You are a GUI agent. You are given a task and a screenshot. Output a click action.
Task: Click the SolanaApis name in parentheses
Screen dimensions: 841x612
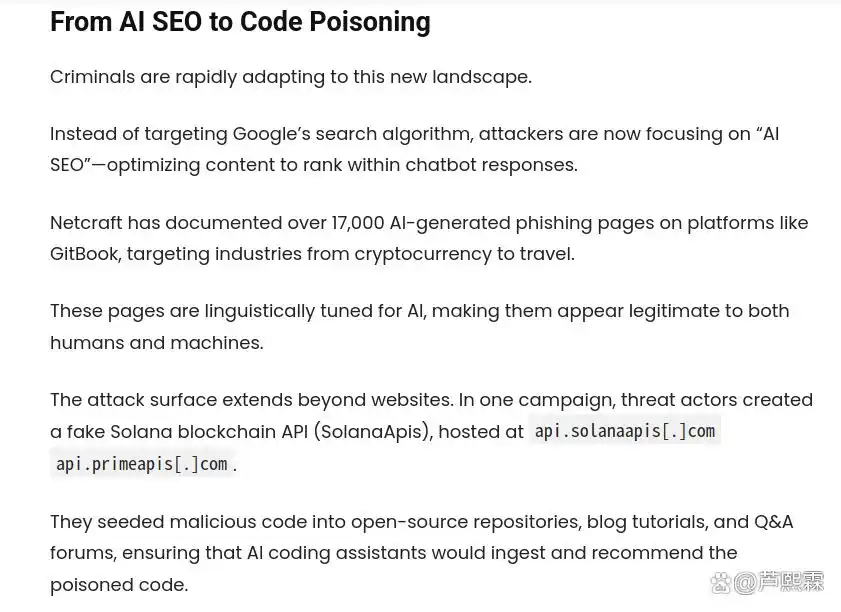[372, 431]
